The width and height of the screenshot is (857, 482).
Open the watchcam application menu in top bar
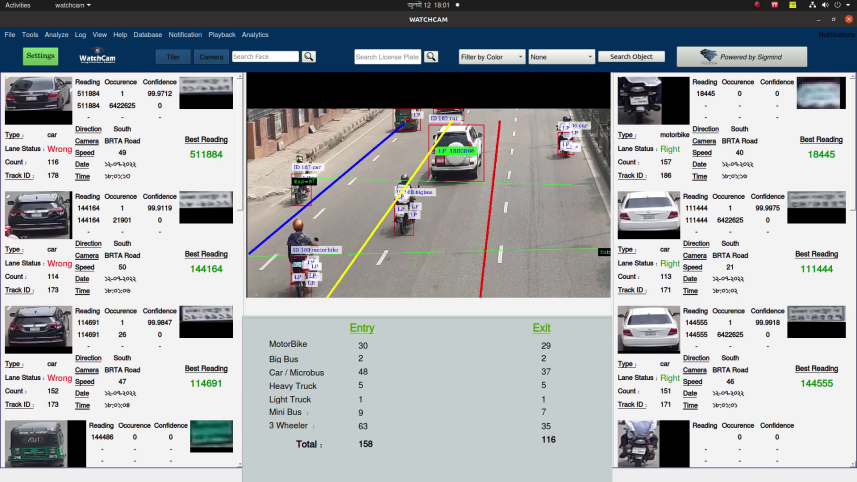[x=73, y=5]
